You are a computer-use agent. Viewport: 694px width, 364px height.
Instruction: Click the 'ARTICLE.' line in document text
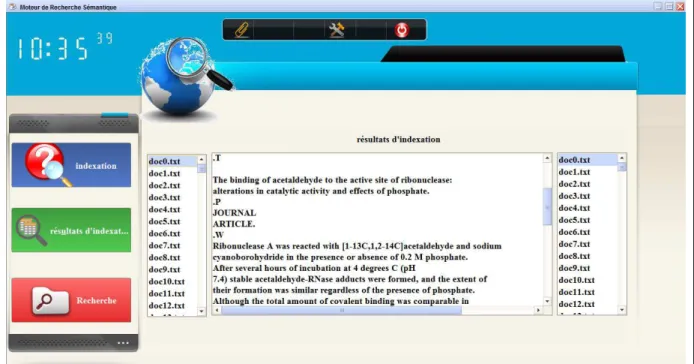[234, 224]
